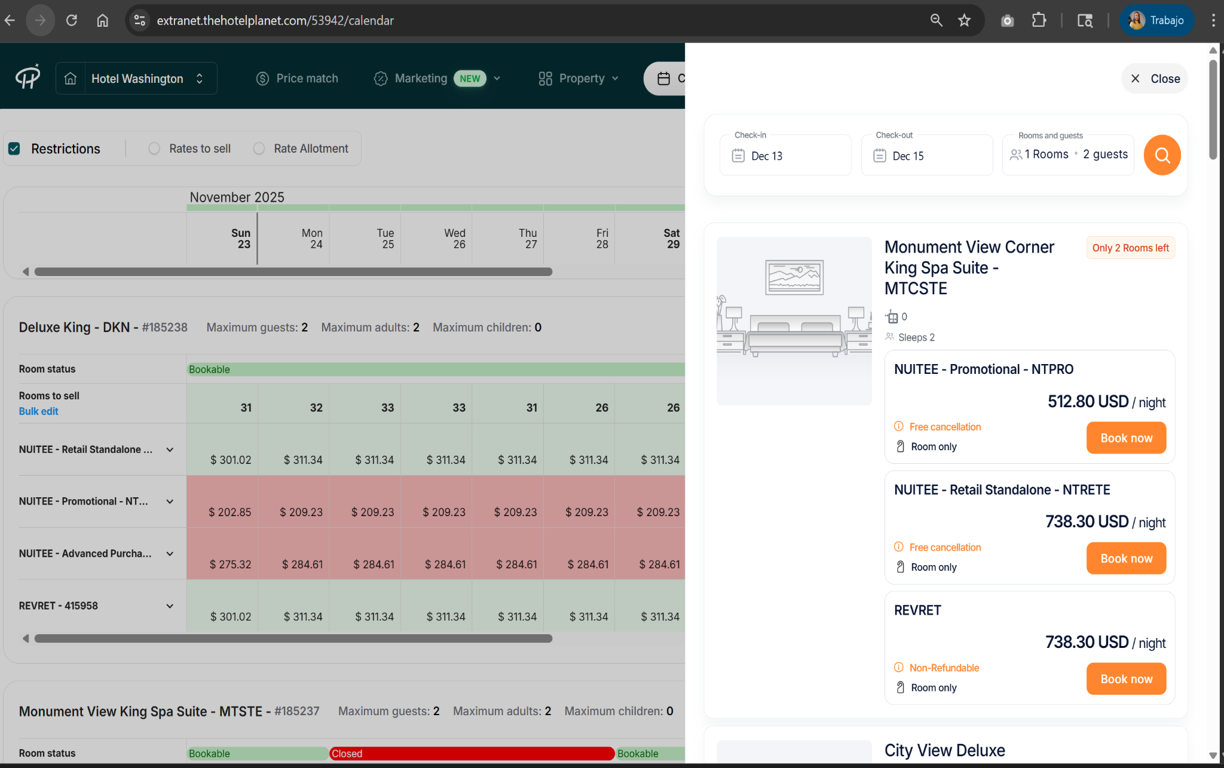This screenshot has height=768, width=1224.
Task: Expand REVRET - 415958 rate row
Action: [170, 606]
